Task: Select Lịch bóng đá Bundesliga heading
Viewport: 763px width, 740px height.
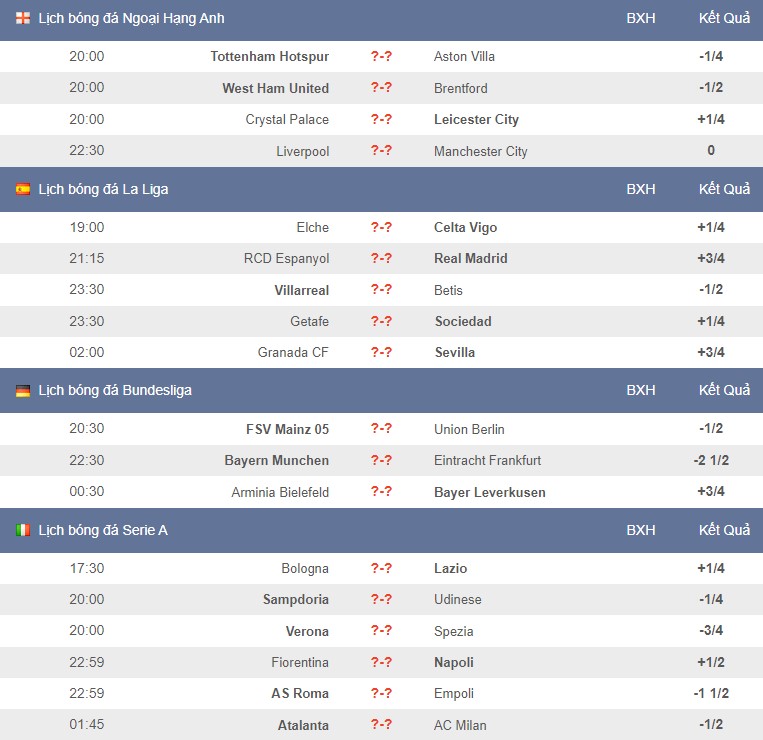Action: tap(115, 391)
